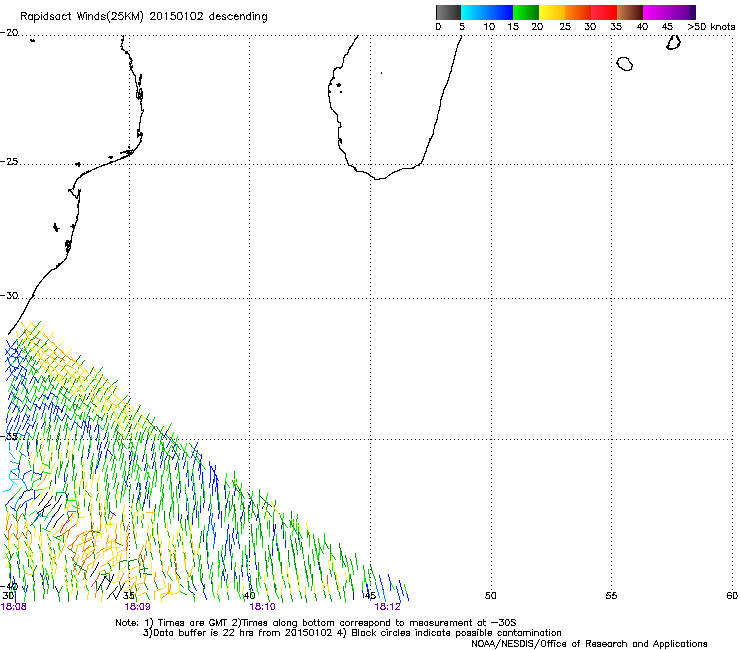Click the island outline at the top right corner
This screenshot has width=740, height=650.
coord(673,42)
